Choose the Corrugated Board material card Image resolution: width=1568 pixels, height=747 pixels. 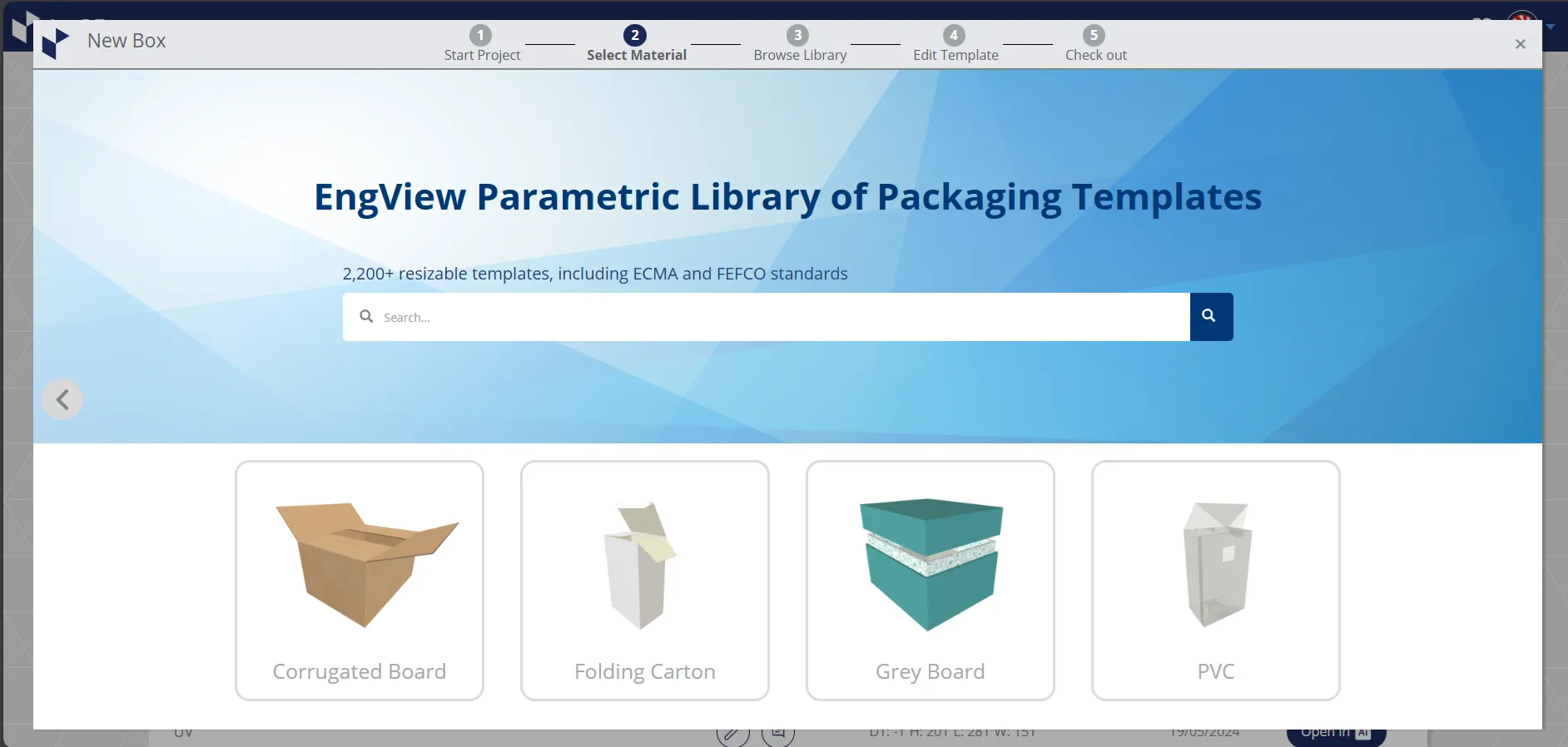[360, 581]
